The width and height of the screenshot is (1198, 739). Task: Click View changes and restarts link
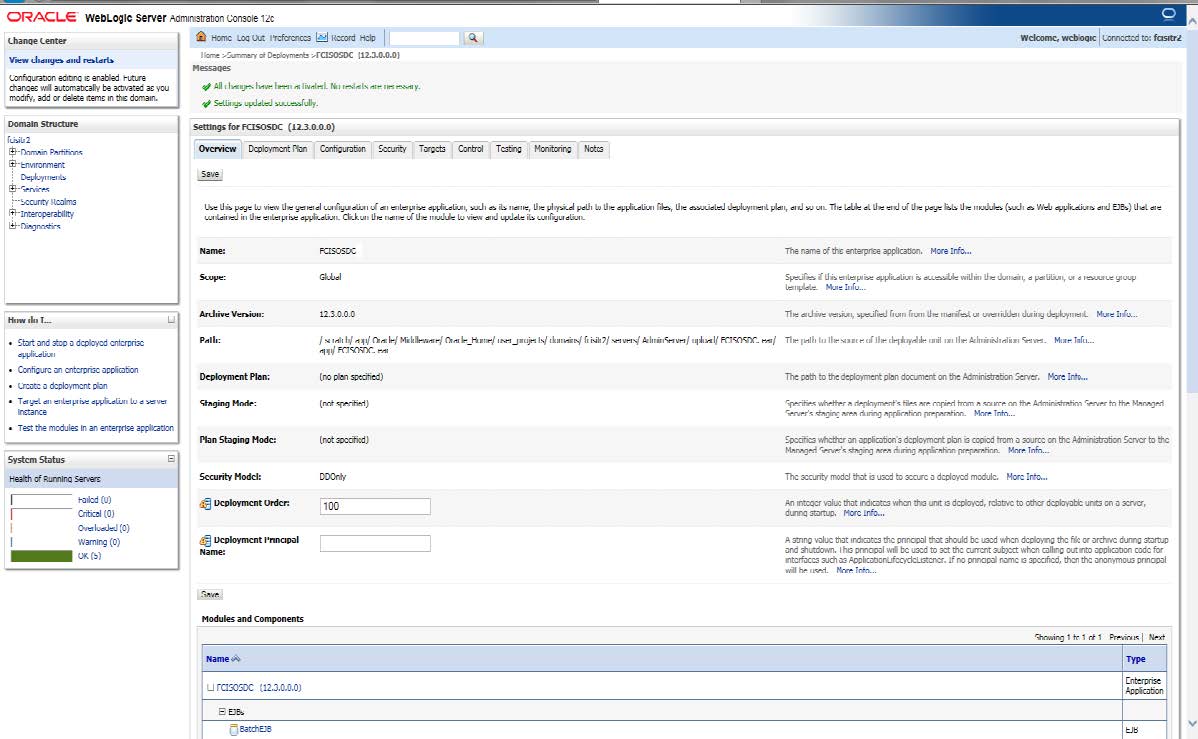(61, 60)
